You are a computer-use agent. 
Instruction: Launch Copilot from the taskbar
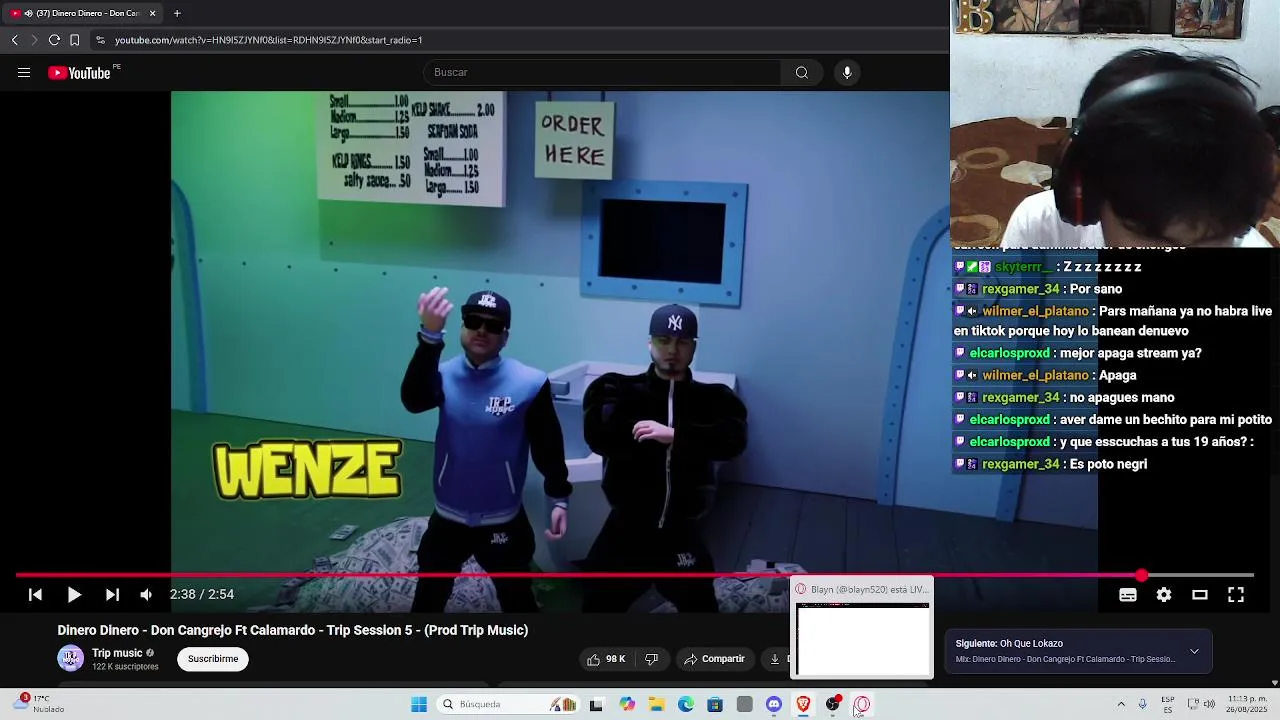click(x=627, y=704)
